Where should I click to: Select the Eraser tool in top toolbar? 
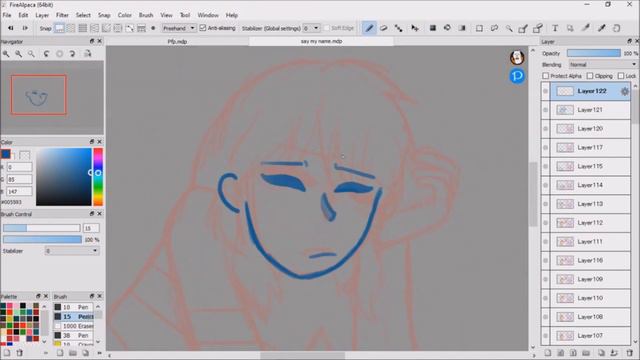coord(384,28)
